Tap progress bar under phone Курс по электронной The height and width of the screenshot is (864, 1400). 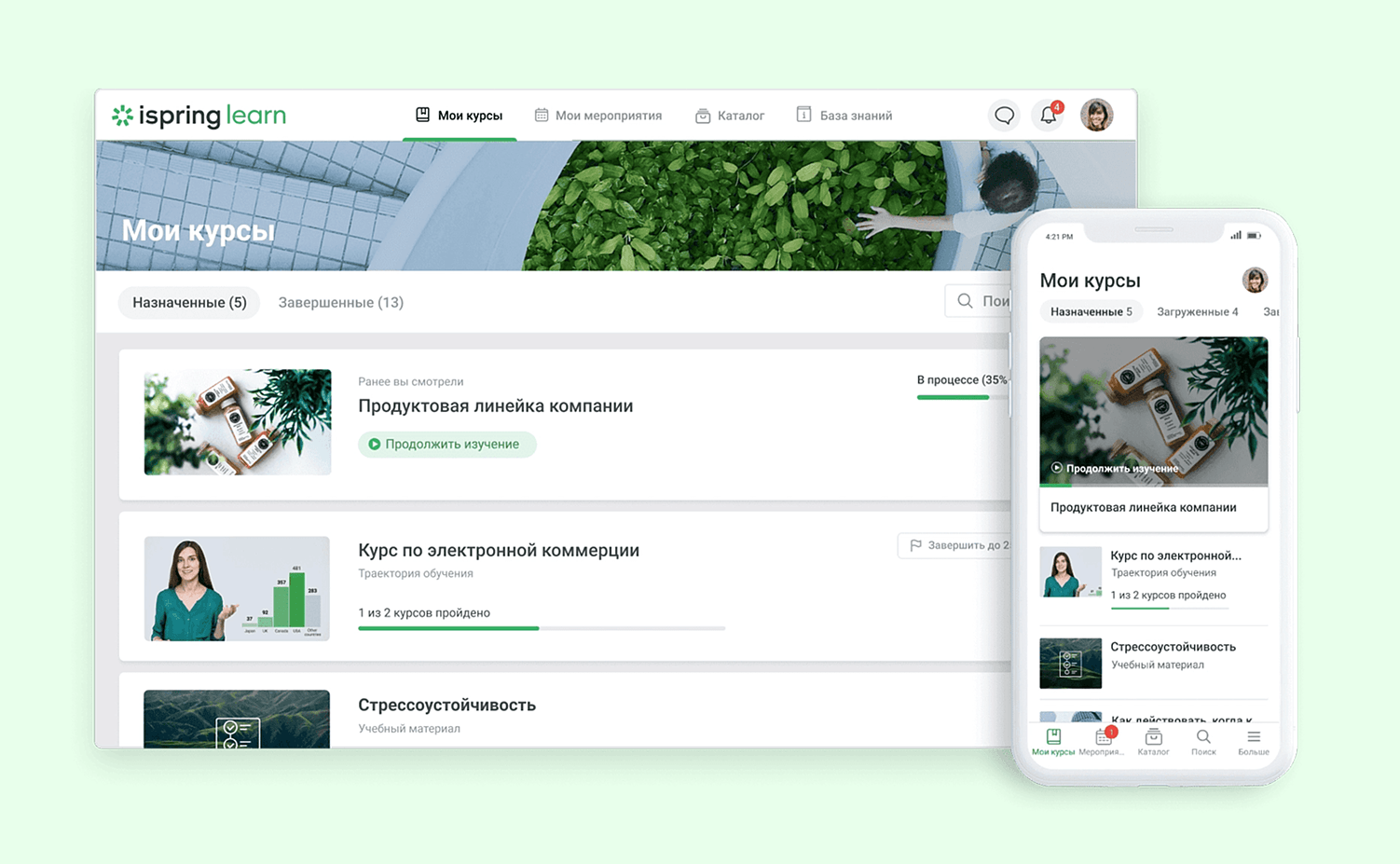click(x=1170, y=608)
